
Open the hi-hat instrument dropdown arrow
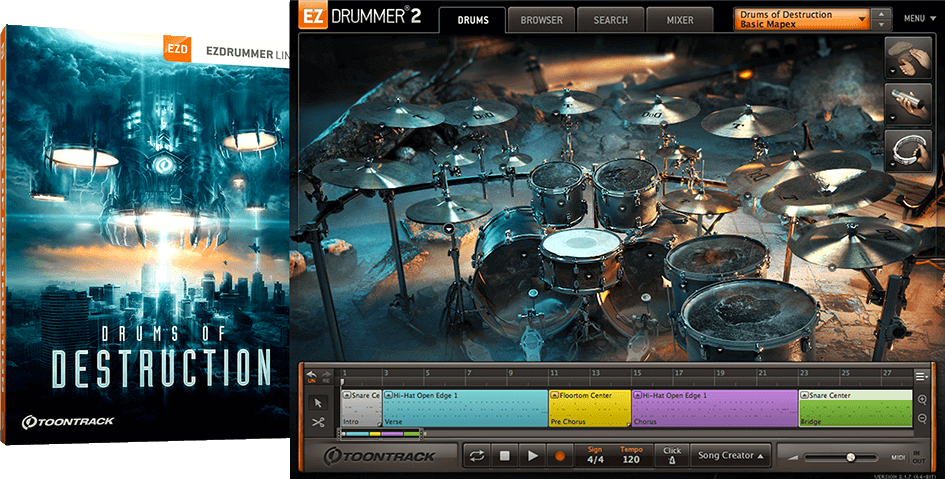[x=448, y=228]
